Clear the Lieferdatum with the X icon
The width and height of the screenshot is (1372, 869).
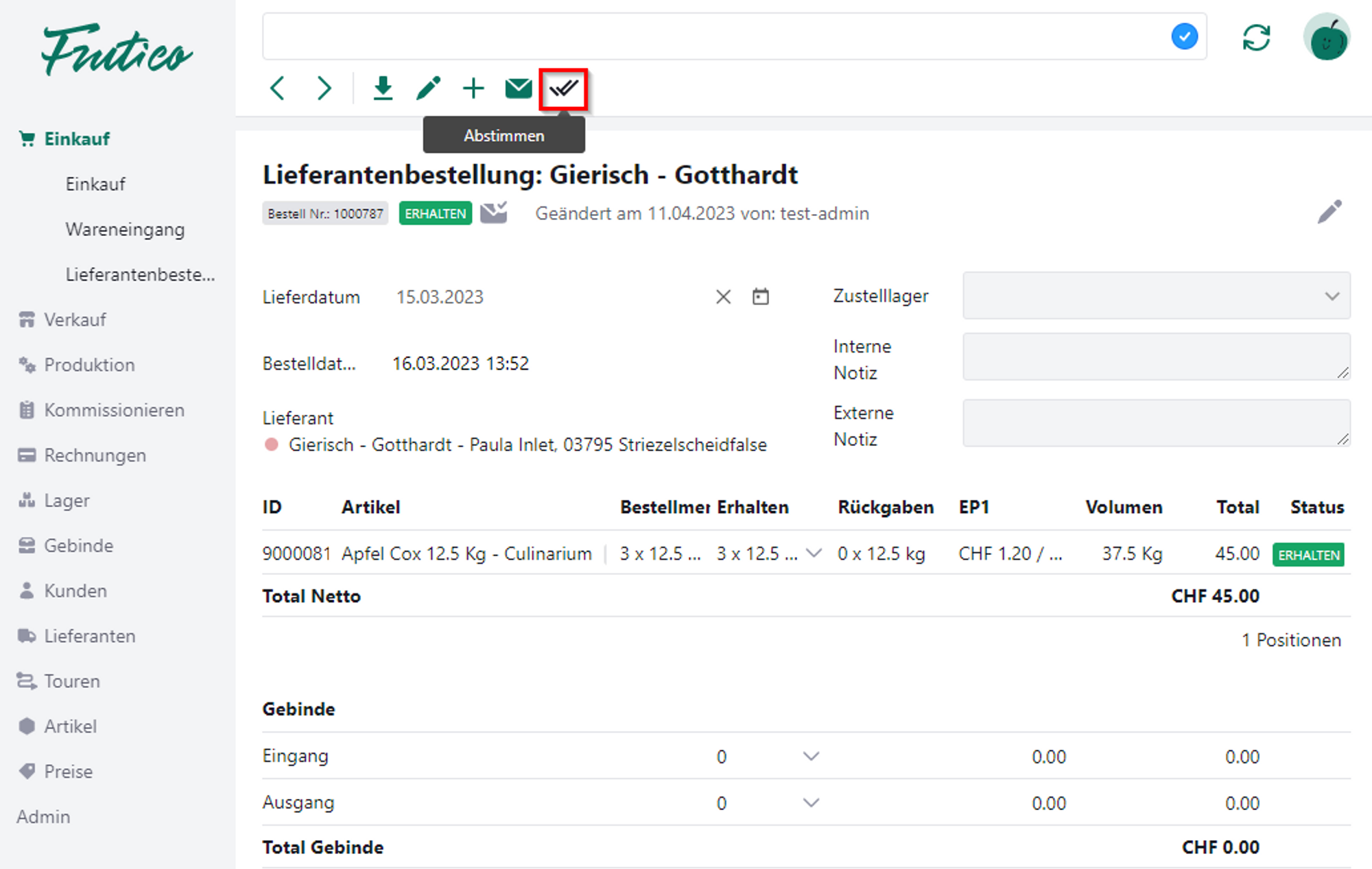pos(723,297)
